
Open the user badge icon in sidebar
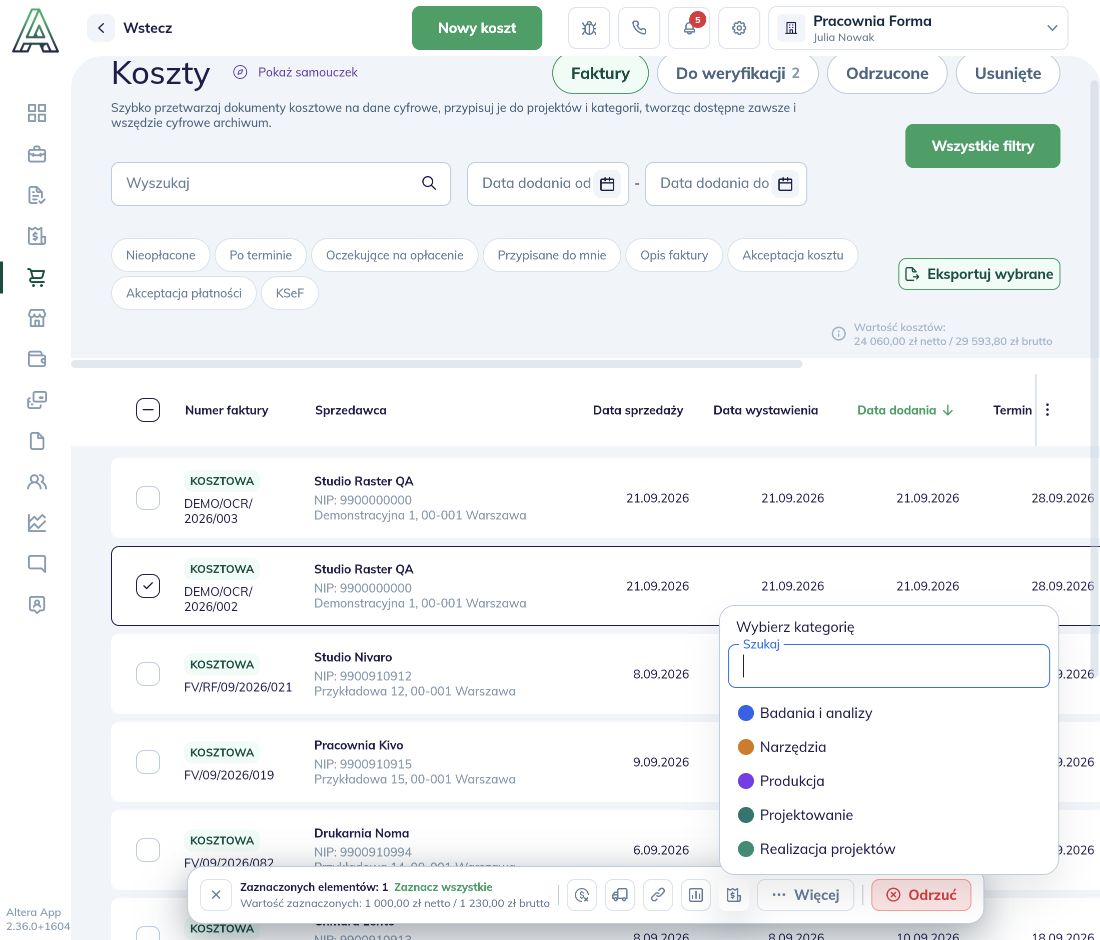(36, 604)
